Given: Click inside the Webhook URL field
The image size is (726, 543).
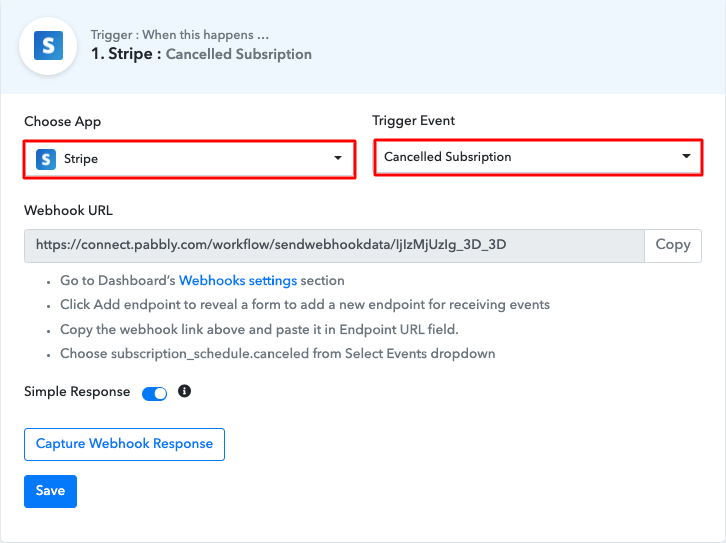Looking at the screenshot, I should (334, 245).
